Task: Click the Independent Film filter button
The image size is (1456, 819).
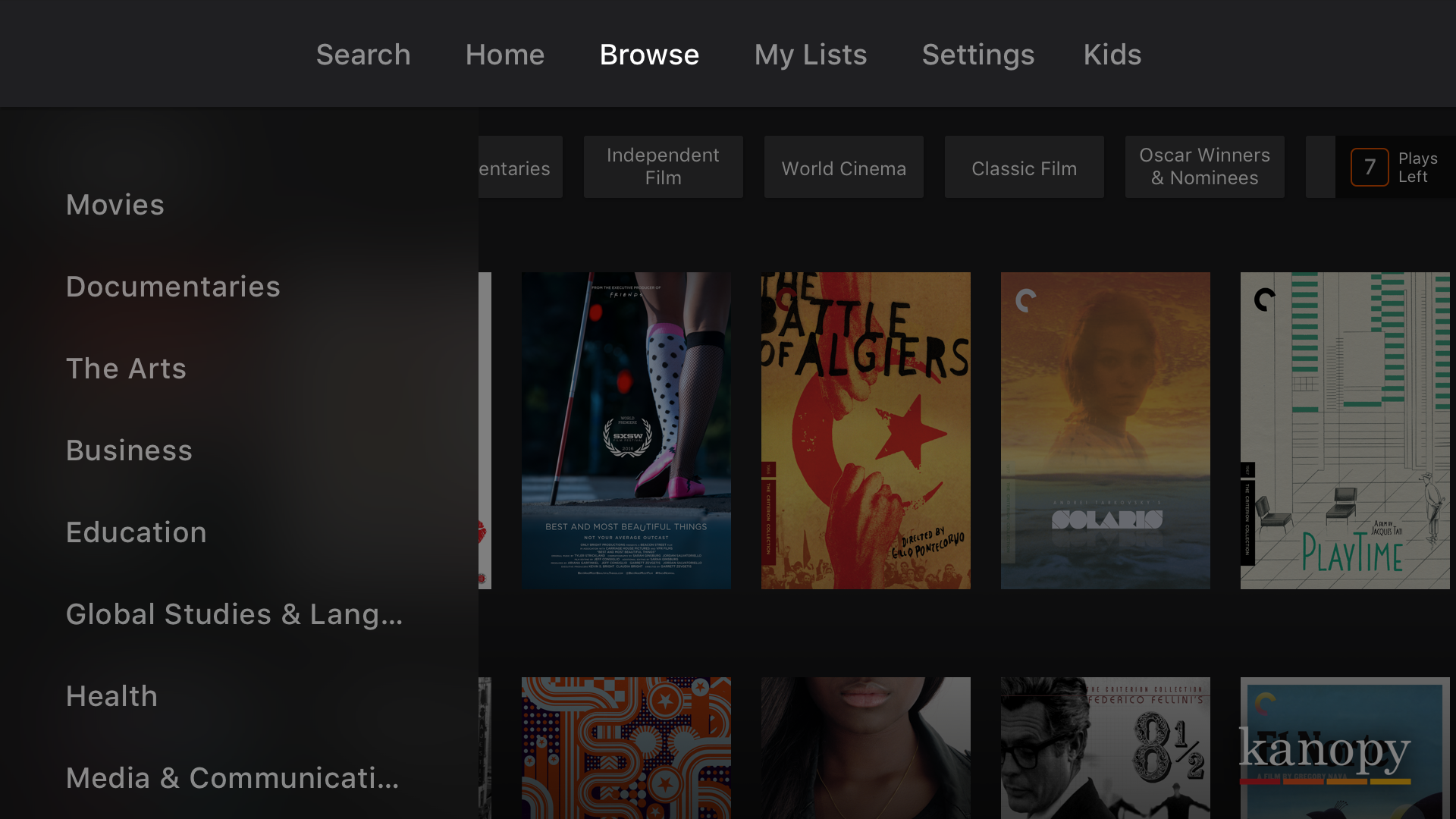Action: click(x=663, y=167)
